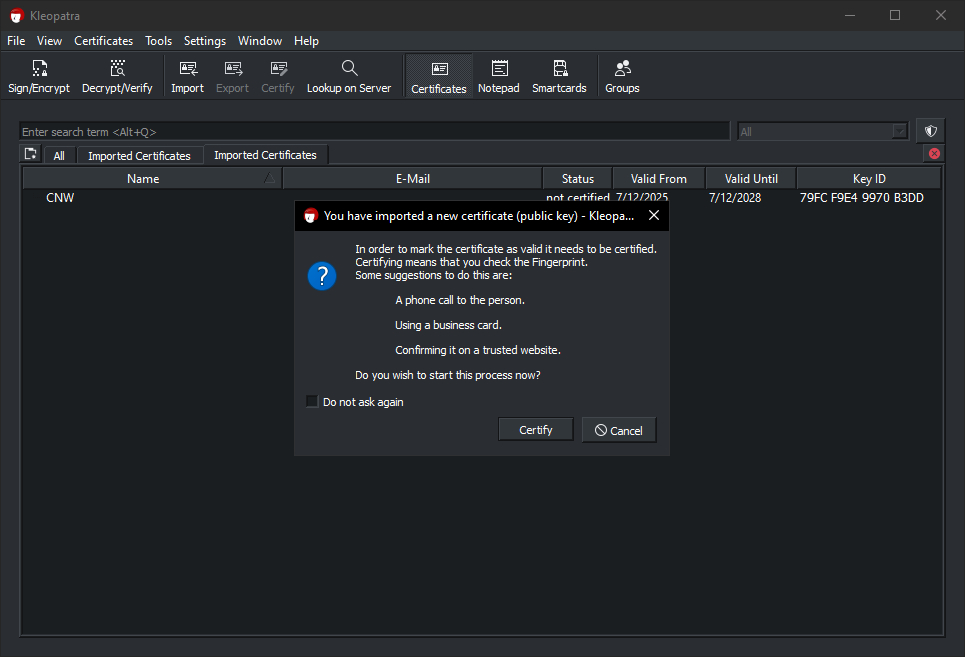Open the Notepad view

coord(499,76)
